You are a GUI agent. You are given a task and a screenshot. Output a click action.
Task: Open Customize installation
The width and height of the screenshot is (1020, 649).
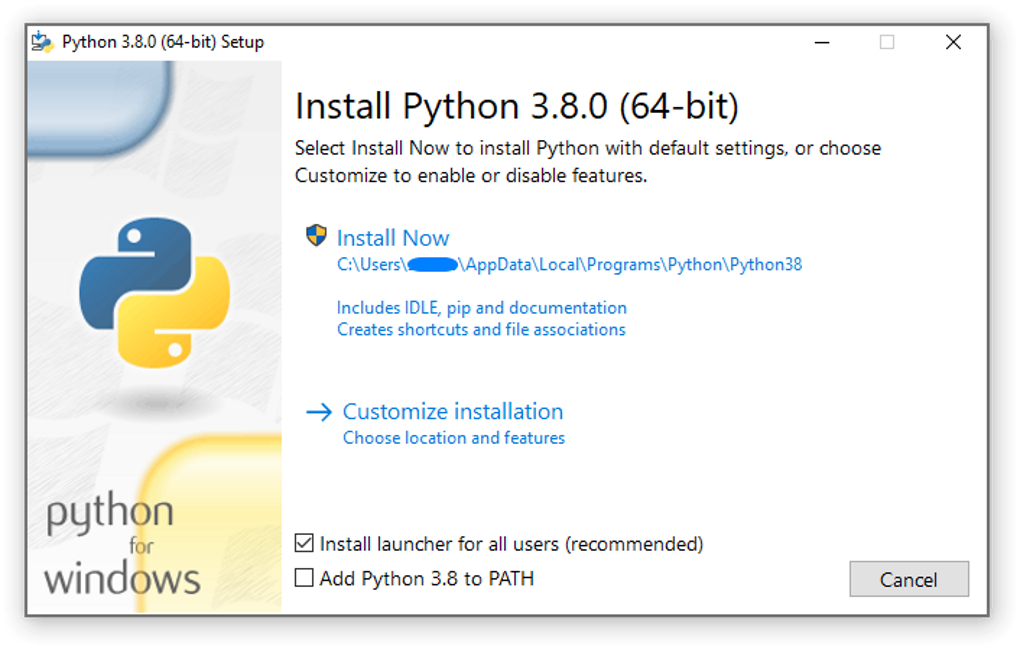[452, 411]
